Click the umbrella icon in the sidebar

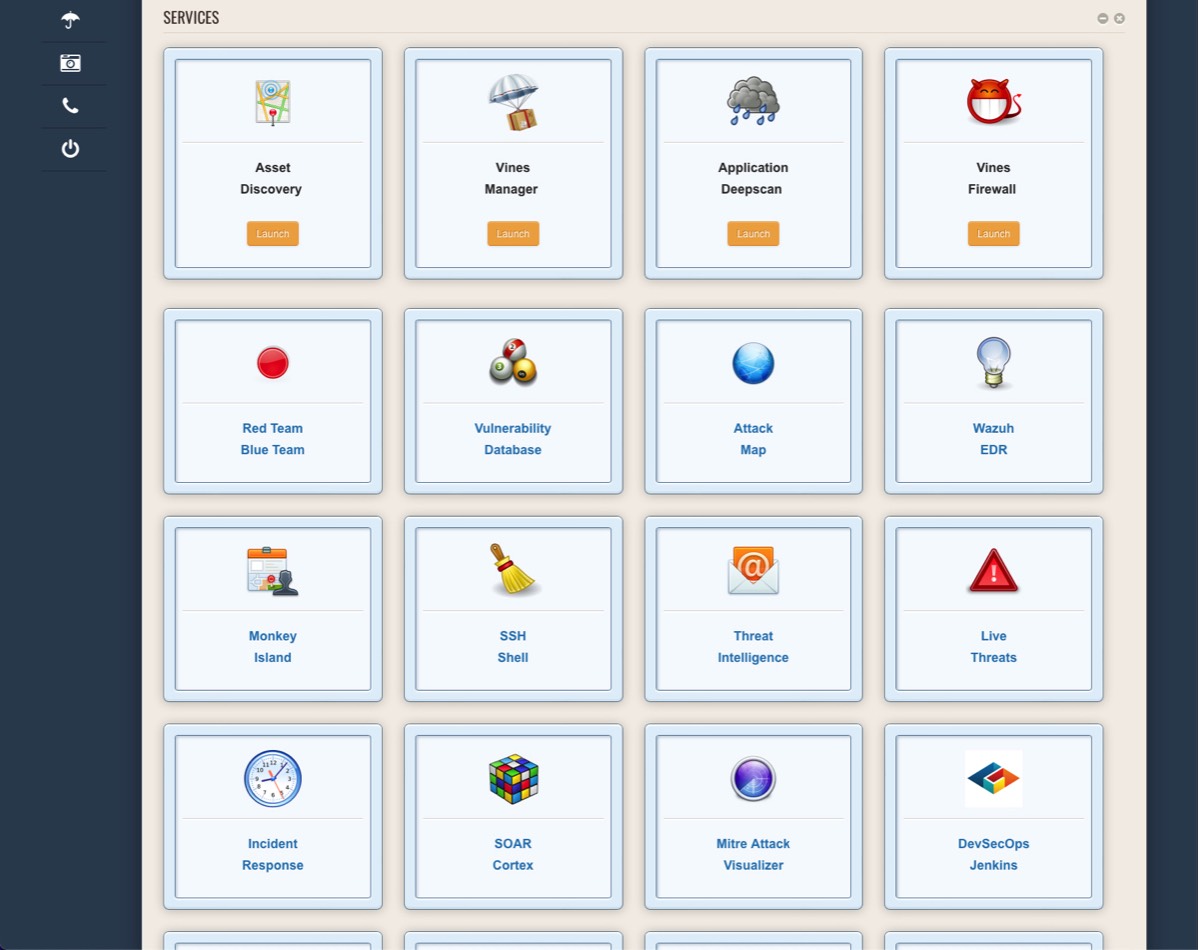pos(70,20)
